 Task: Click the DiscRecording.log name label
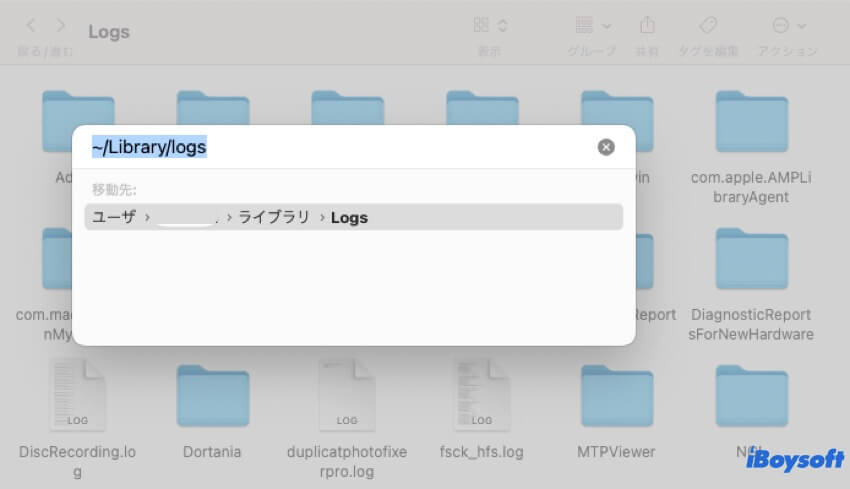(78, 461)
